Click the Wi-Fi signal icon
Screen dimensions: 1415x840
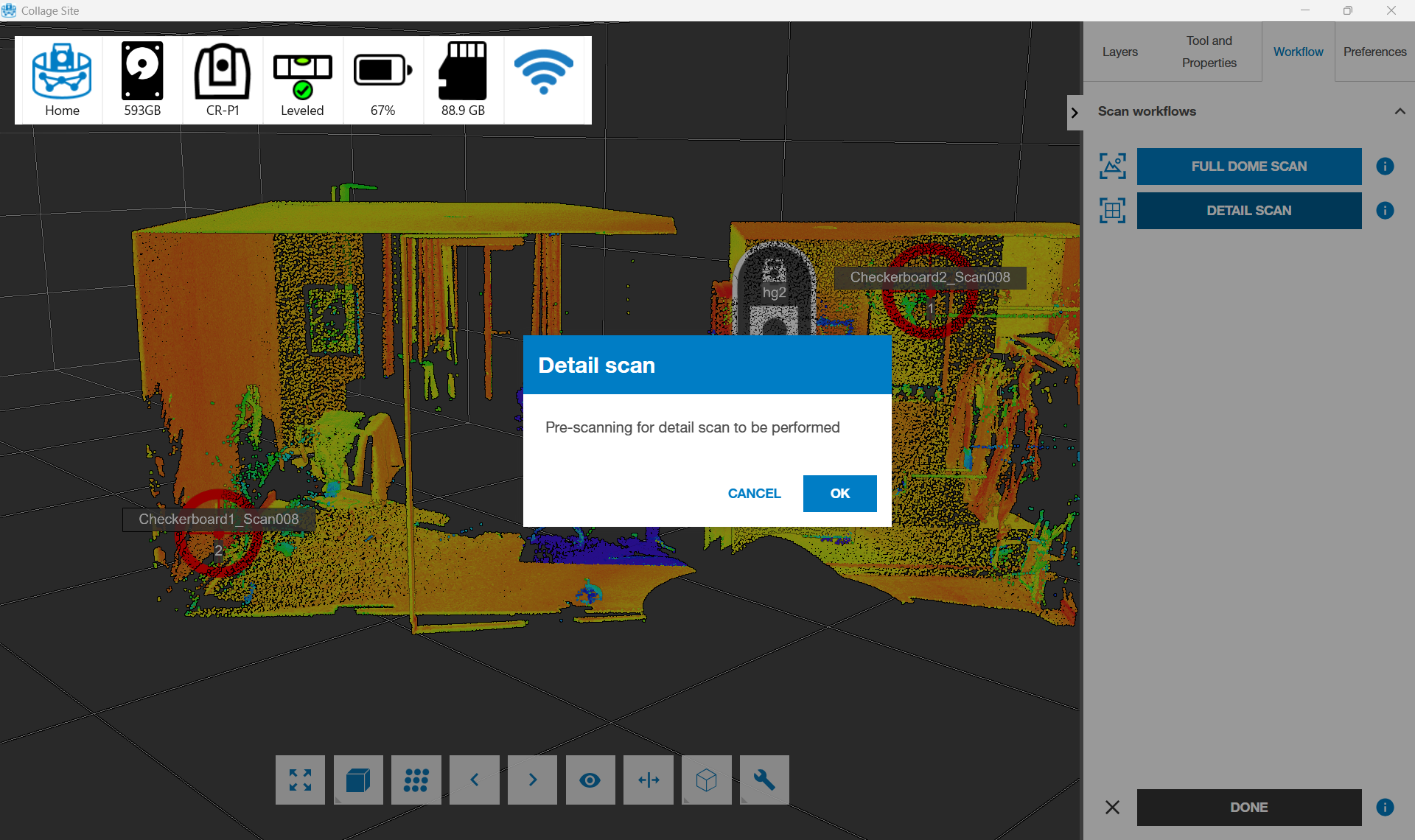click(x=543, y=72)
